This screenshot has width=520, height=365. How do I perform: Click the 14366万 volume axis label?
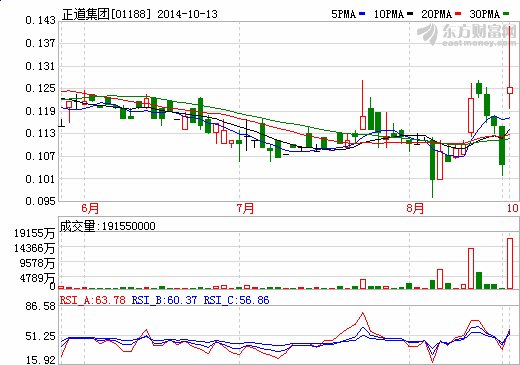point(34,248)
